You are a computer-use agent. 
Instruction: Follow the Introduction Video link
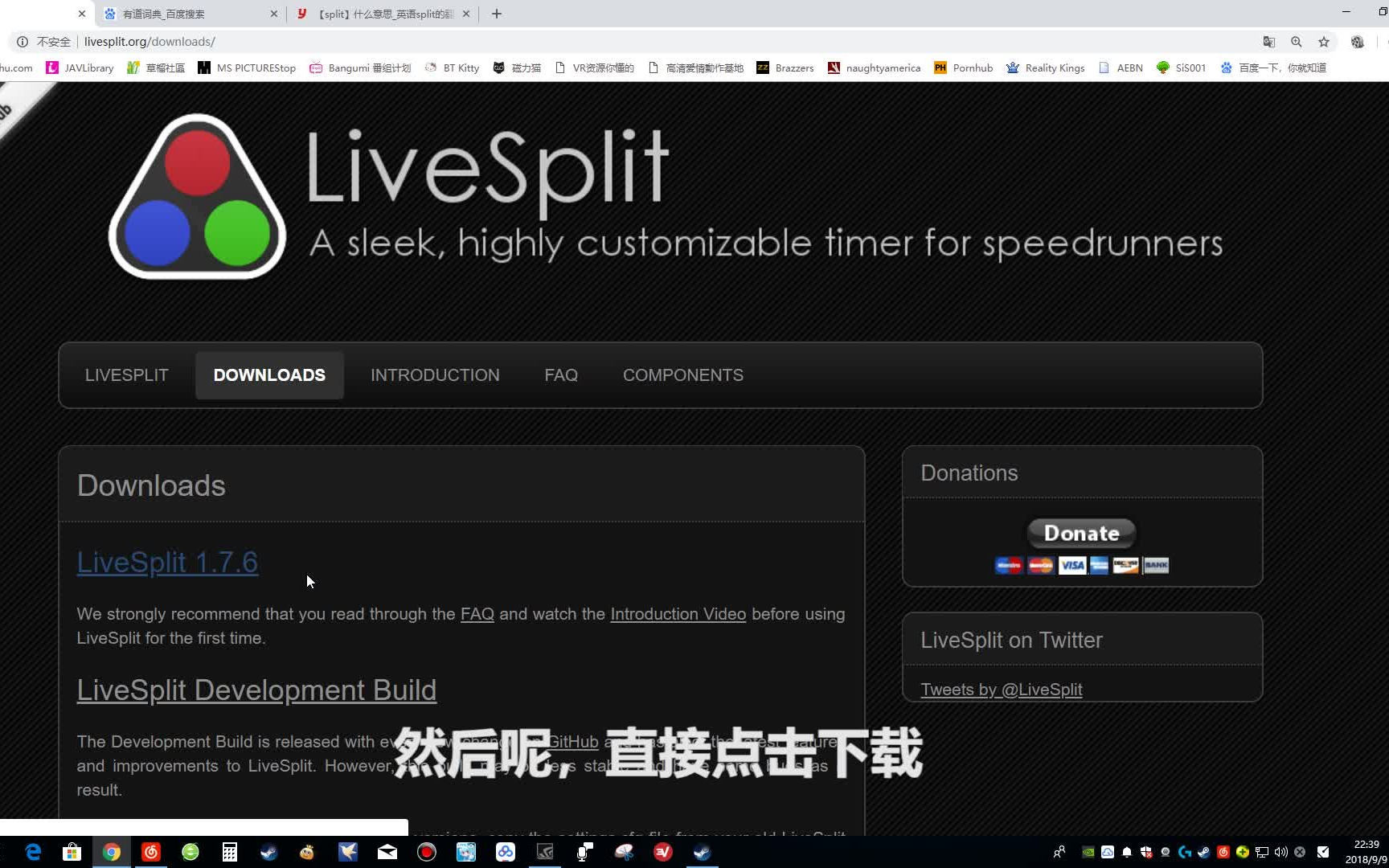pos(678,613)
